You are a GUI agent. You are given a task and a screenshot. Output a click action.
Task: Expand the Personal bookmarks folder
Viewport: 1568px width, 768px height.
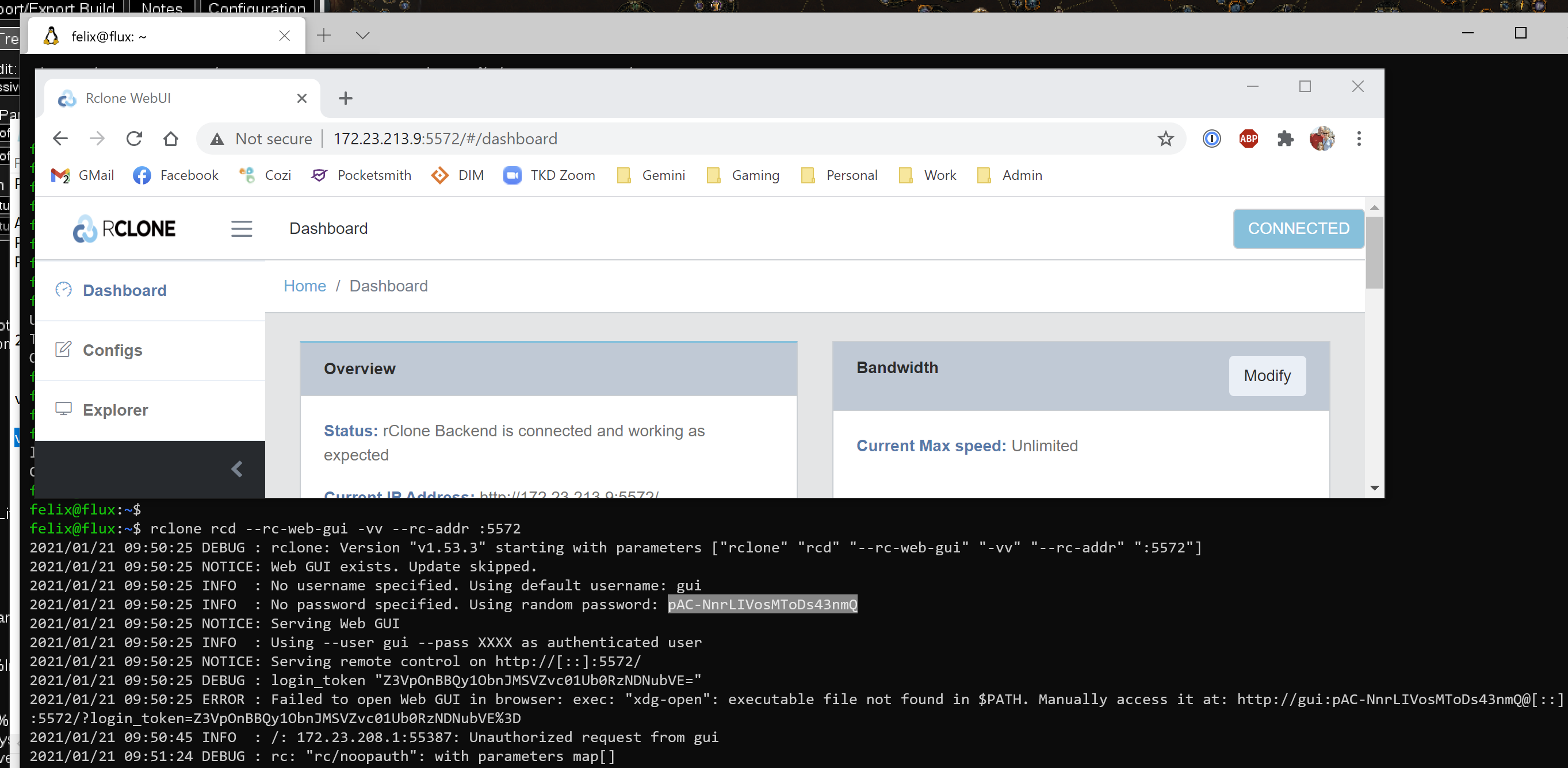click(839, 175)
